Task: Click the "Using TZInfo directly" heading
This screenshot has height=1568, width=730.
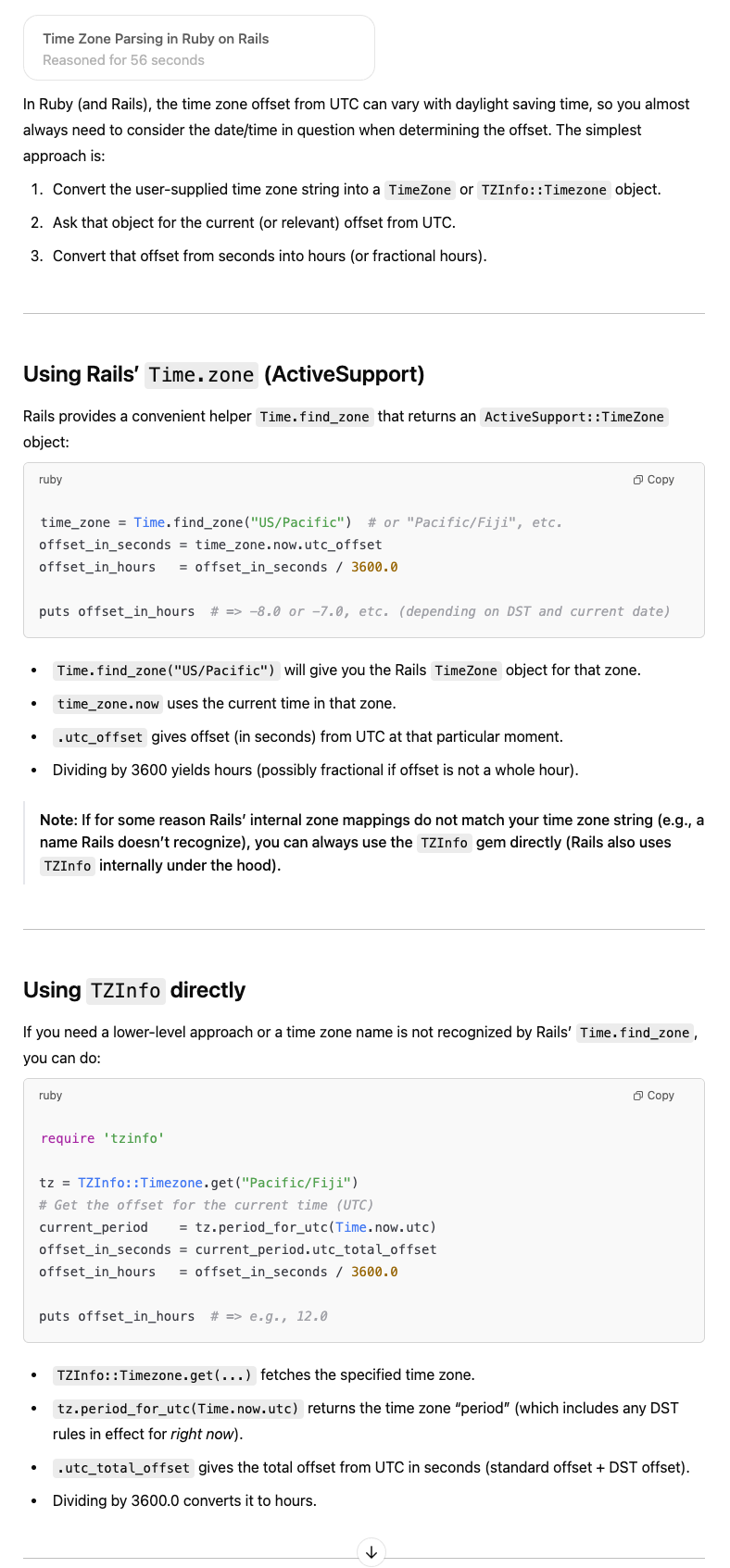Action: point(134,990)
